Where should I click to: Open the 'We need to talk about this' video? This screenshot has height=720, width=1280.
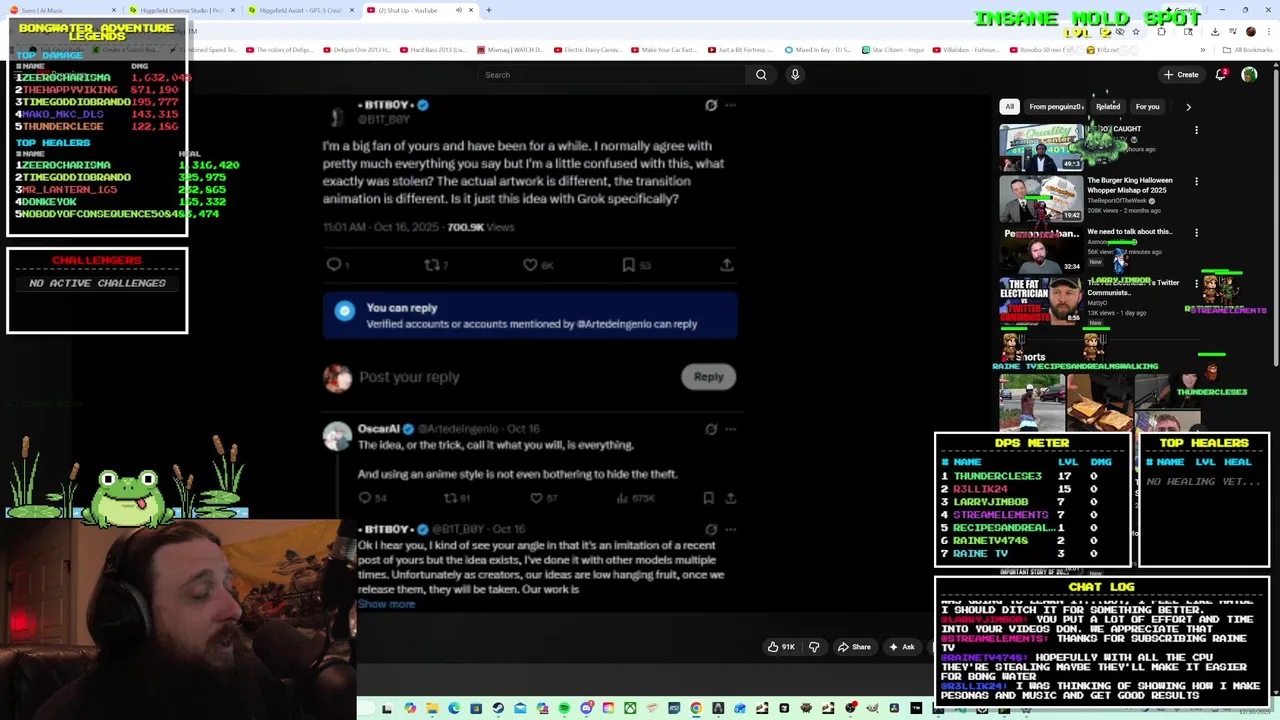[x=1129, y=232]
